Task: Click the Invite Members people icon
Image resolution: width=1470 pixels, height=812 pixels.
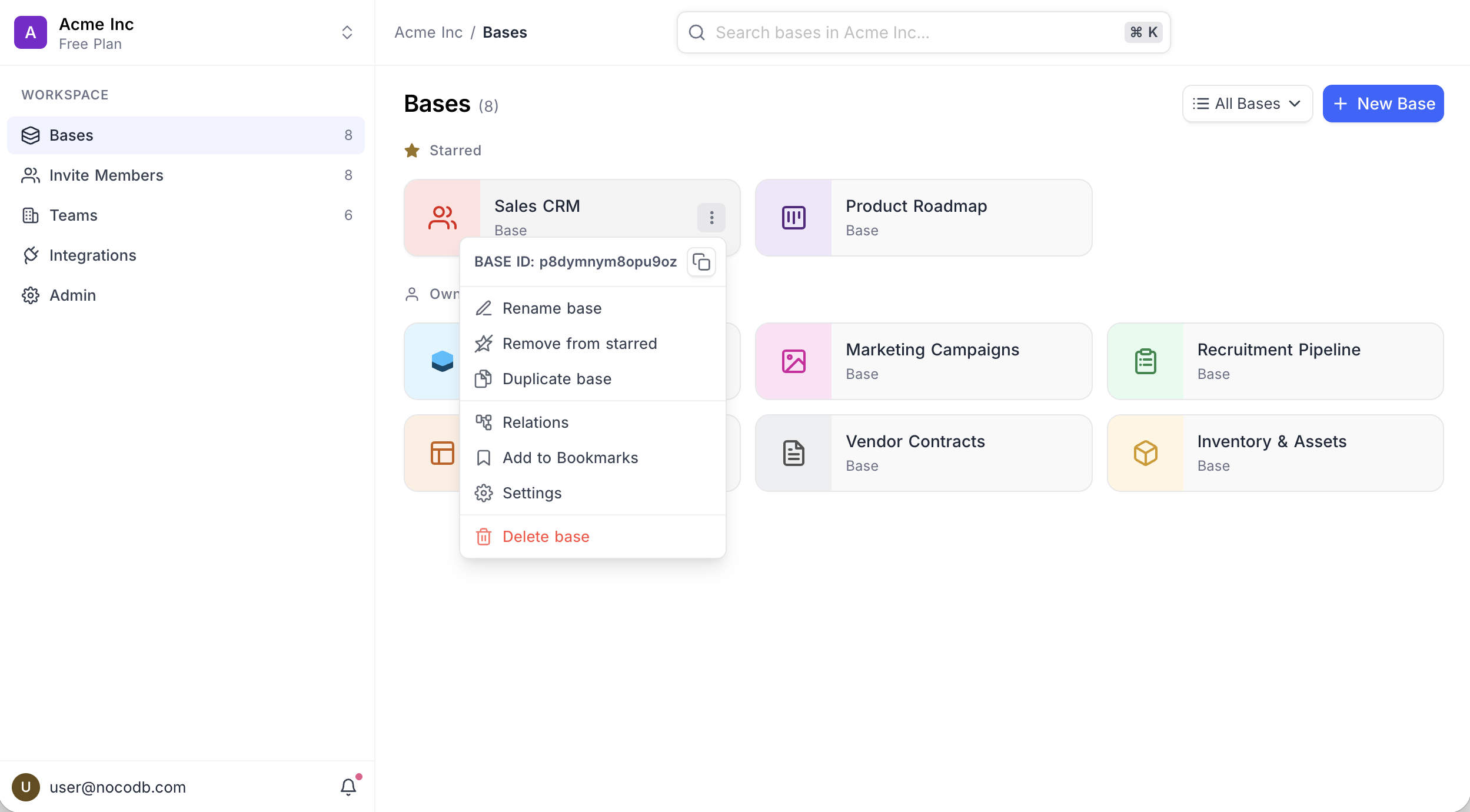Action: pos(31,175)
